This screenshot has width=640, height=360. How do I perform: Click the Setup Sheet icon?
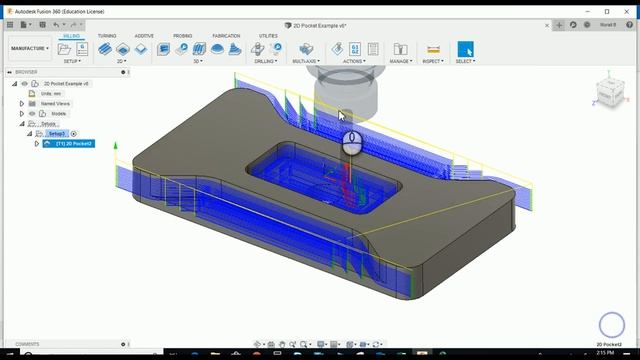tap(373, 49)
